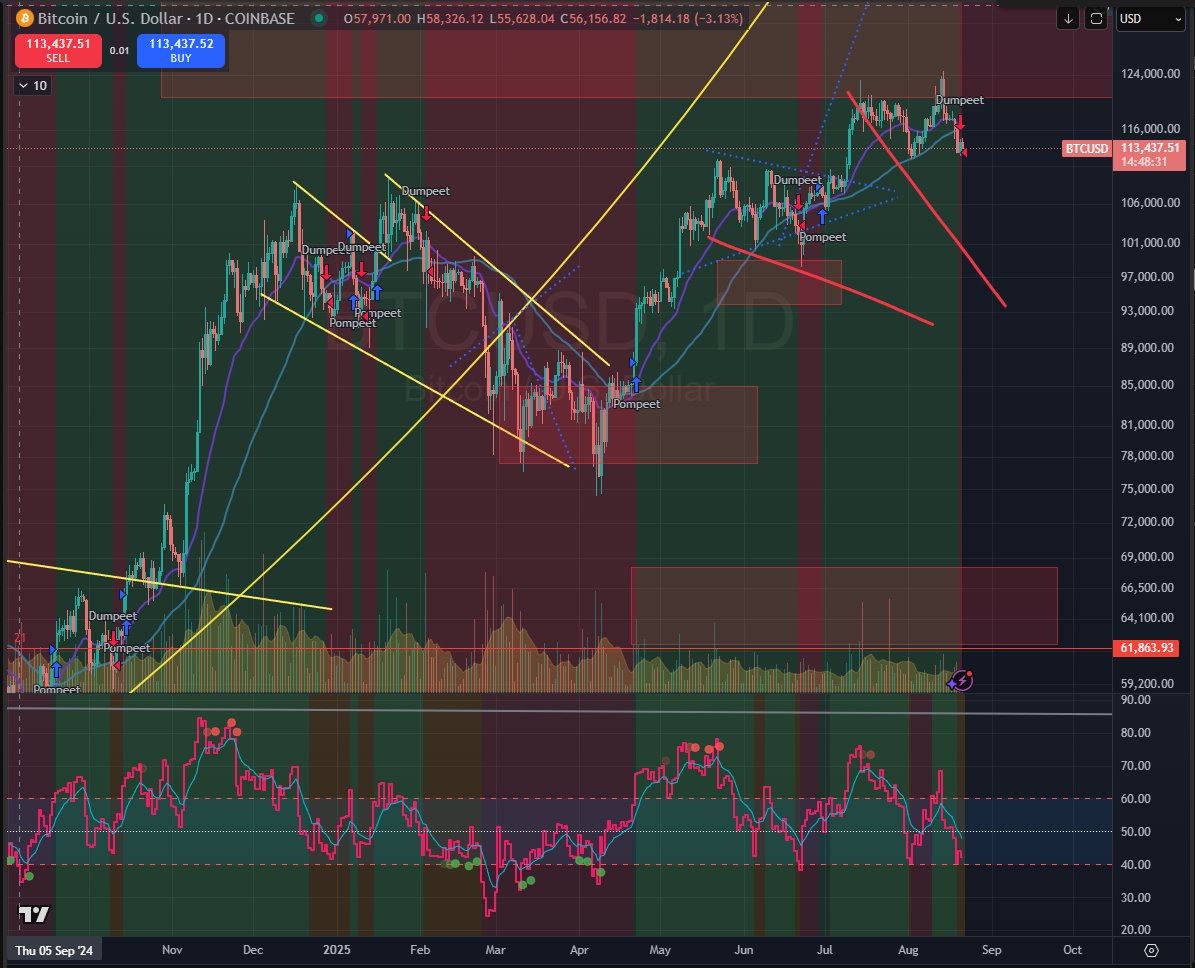Click the down-arrow scroll button at top right
Screen dimensions: 1195x968
(x=1068, y=19)
